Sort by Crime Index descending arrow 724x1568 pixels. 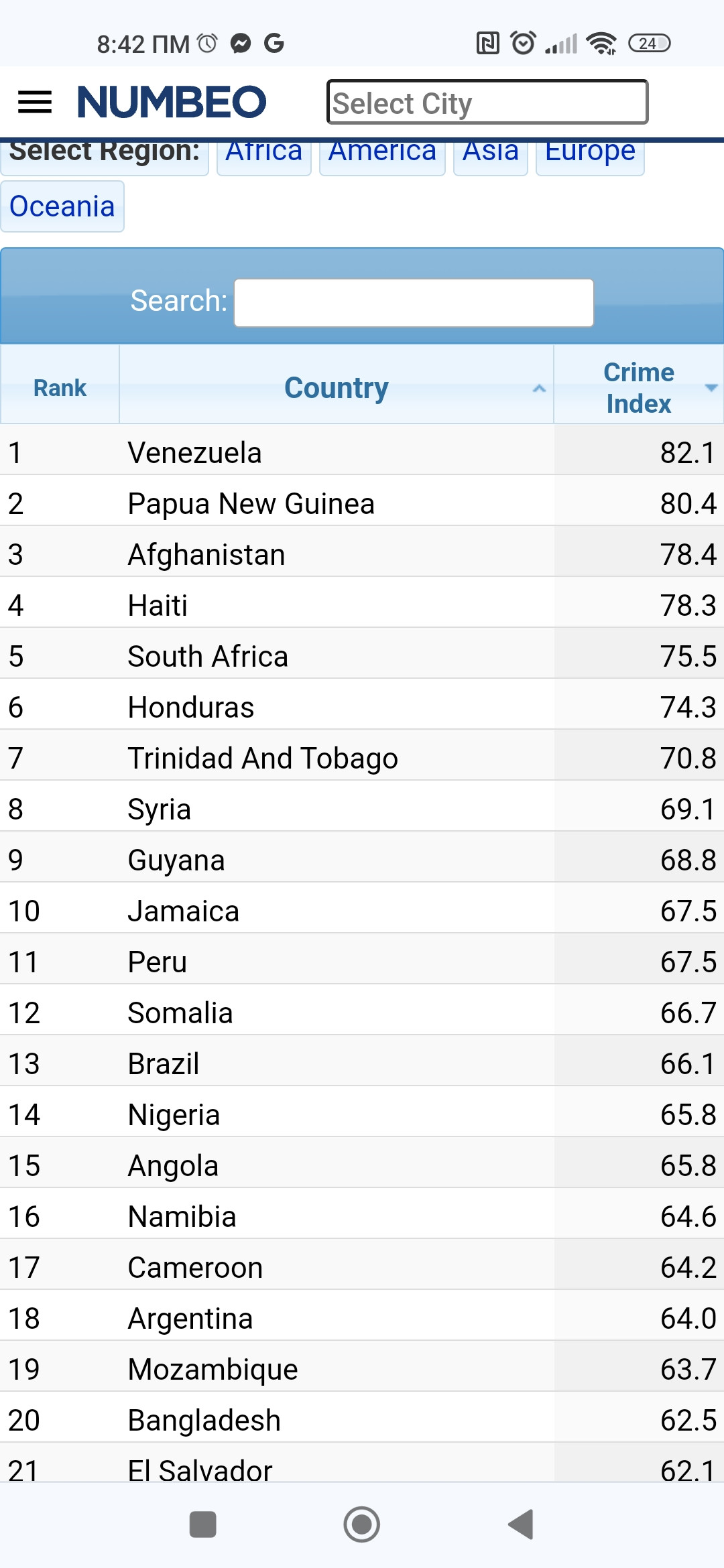click(x=711, y=388)
